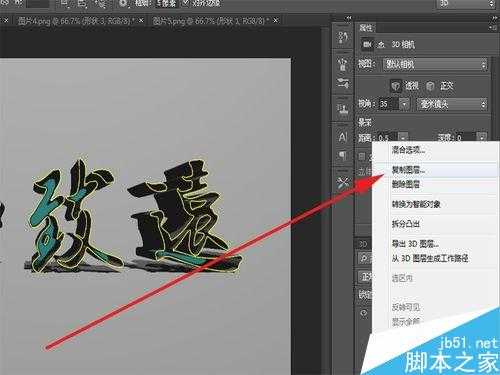This screenshot has width=500, height=375.
Task: Open the Paragraph panel icon
Action: coord(343,155)
